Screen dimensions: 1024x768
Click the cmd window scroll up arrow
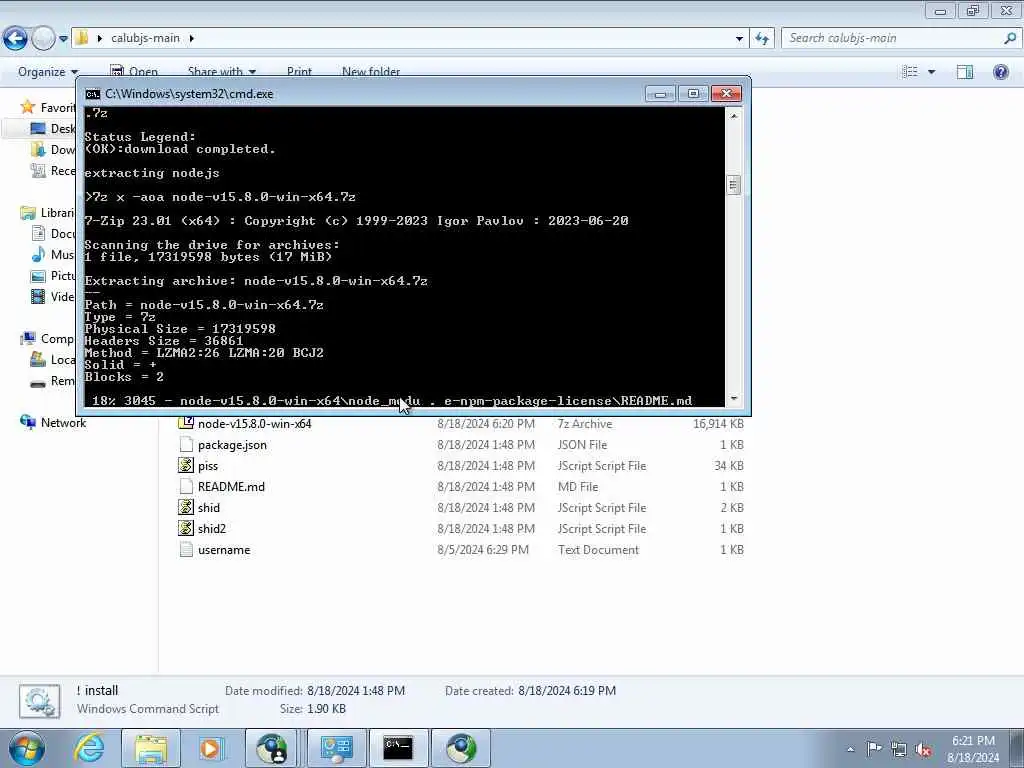(x=733, y=116)
